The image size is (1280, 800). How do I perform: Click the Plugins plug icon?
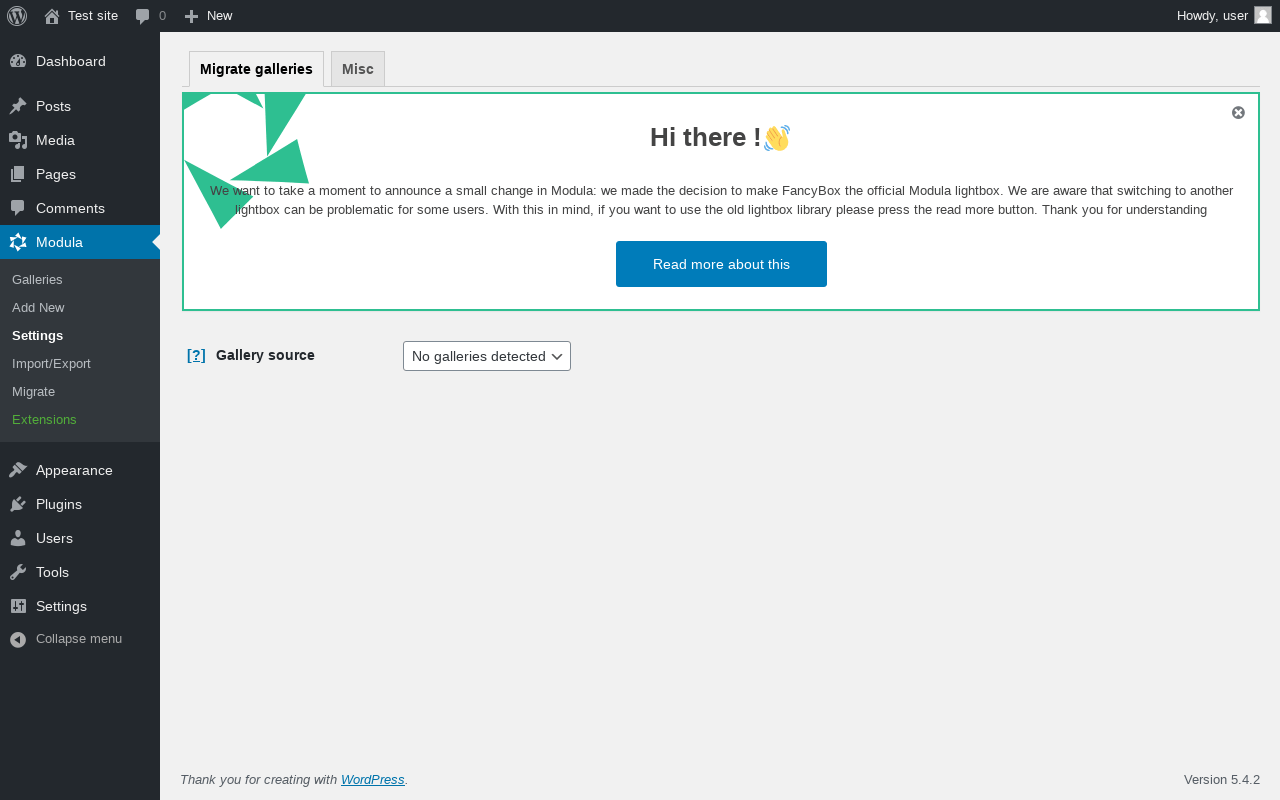[18, 504]
